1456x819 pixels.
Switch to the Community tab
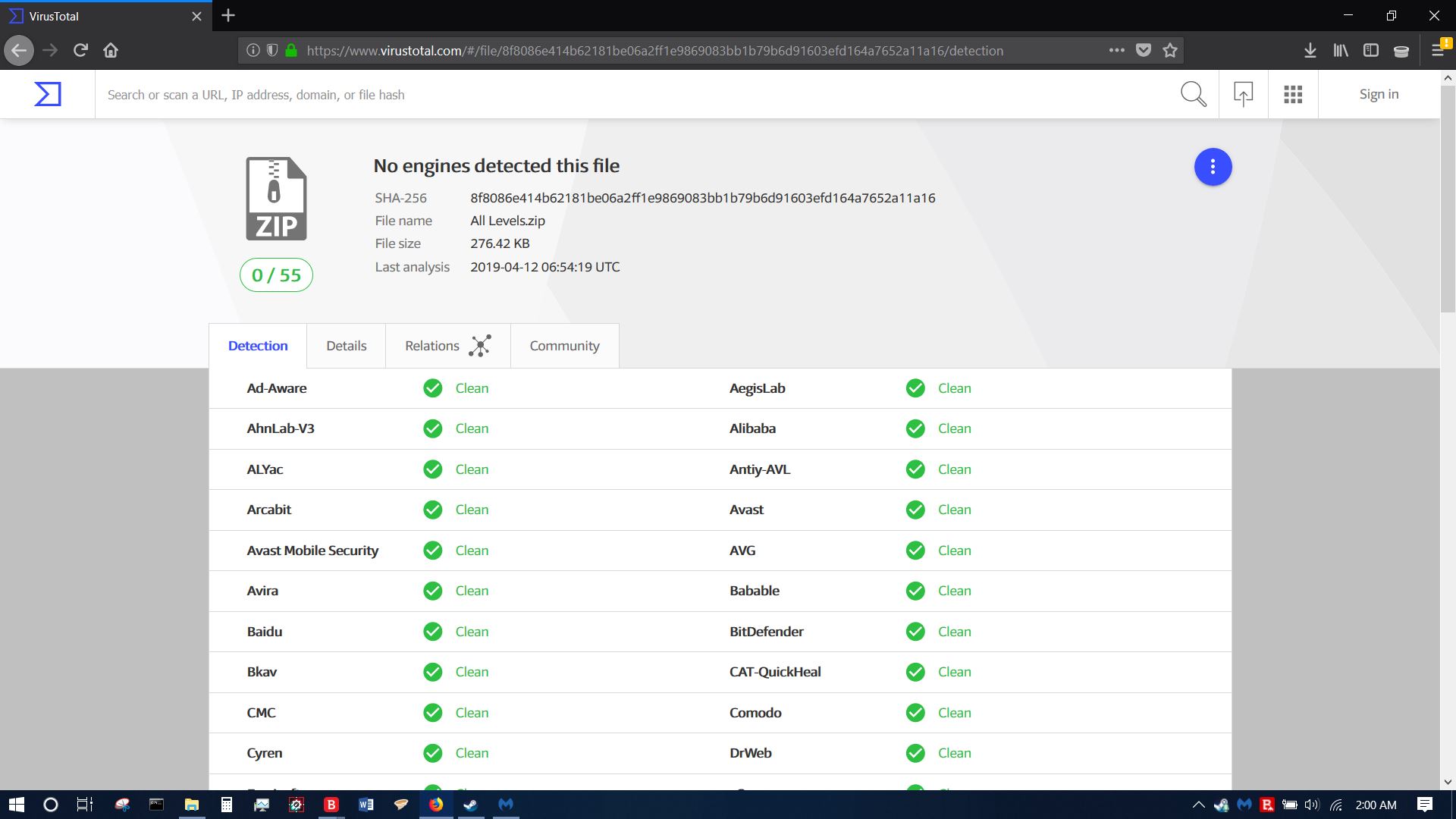pos(564,346)
